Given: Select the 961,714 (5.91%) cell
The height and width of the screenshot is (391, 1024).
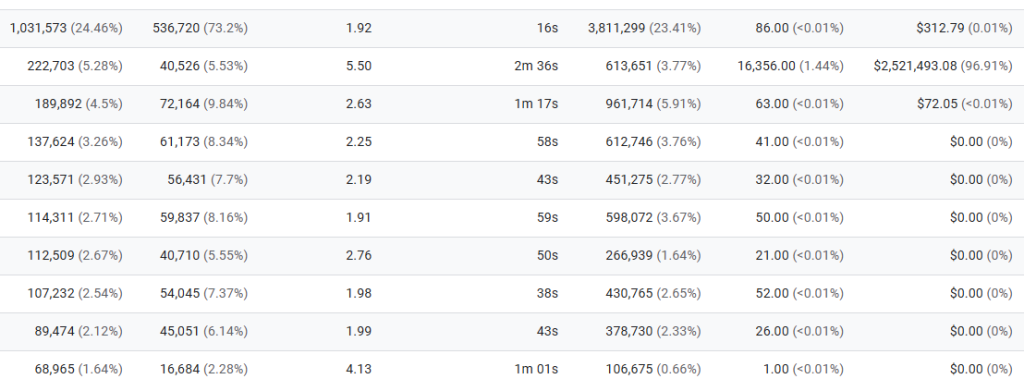Looking at the screenshot, I should pyautogui.click(x=653, y=104).
